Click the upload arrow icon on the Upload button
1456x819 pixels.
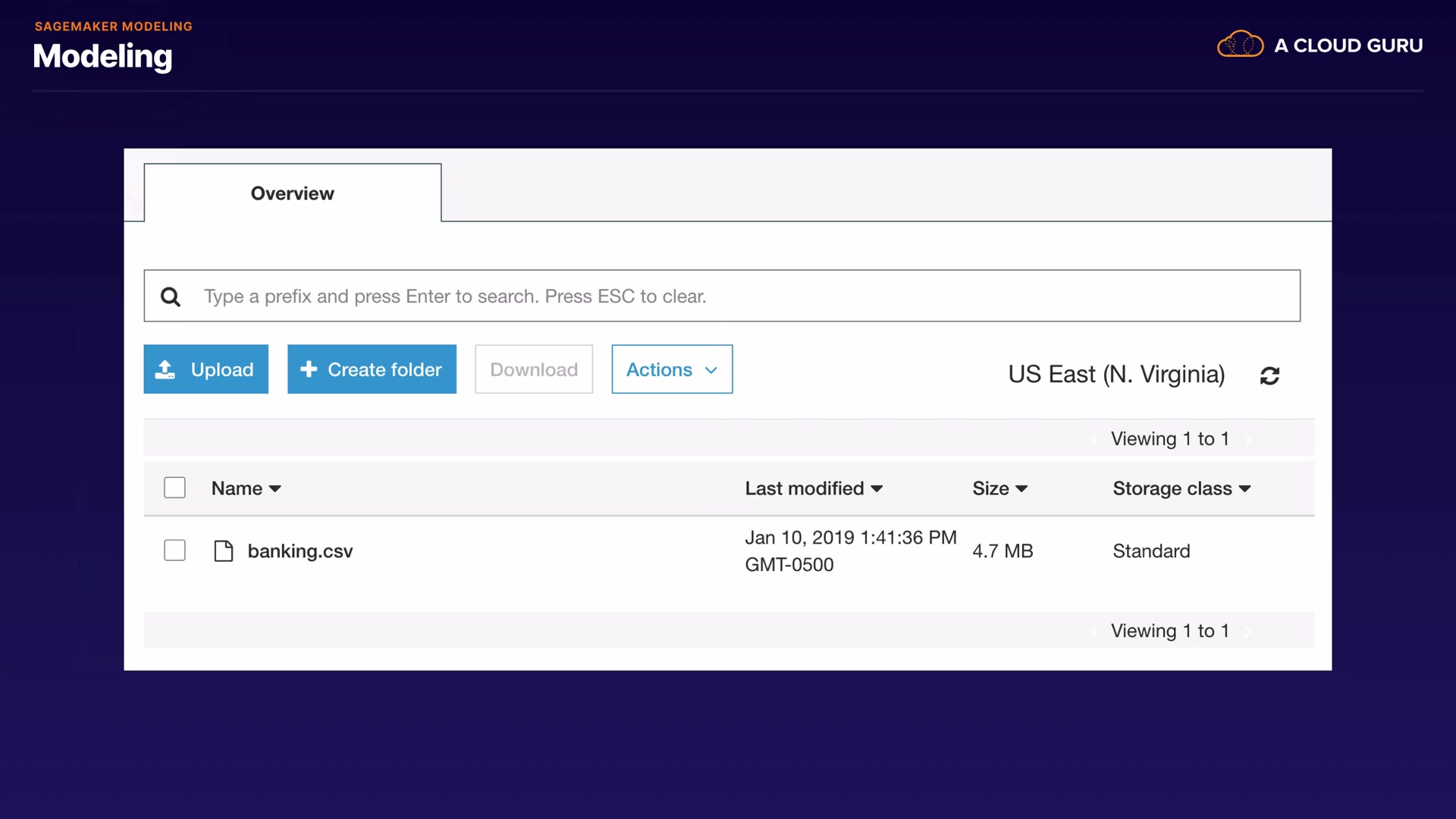pos(165,369)
